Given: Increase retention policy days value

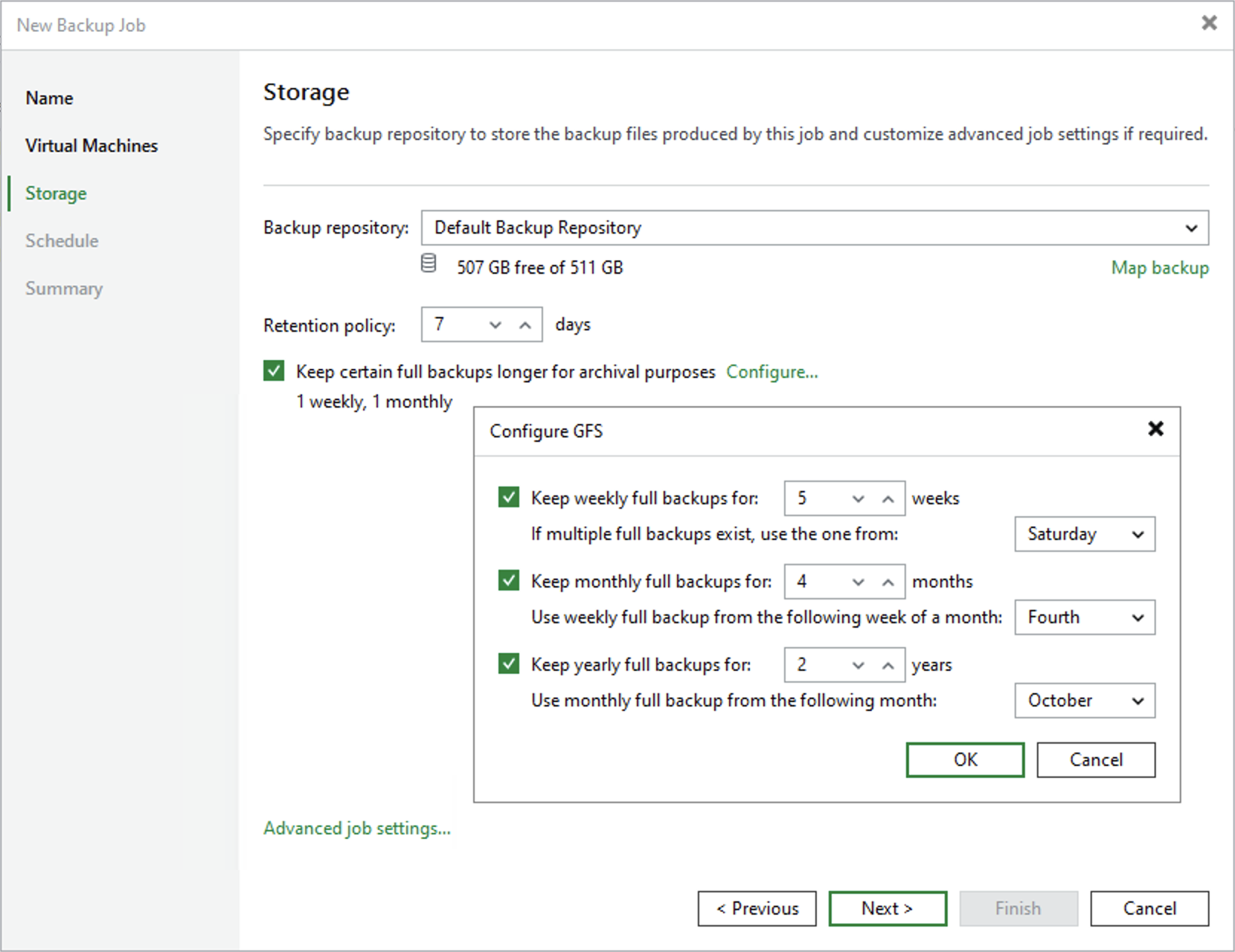Looking at the screenshot, I should coord(525,325).
